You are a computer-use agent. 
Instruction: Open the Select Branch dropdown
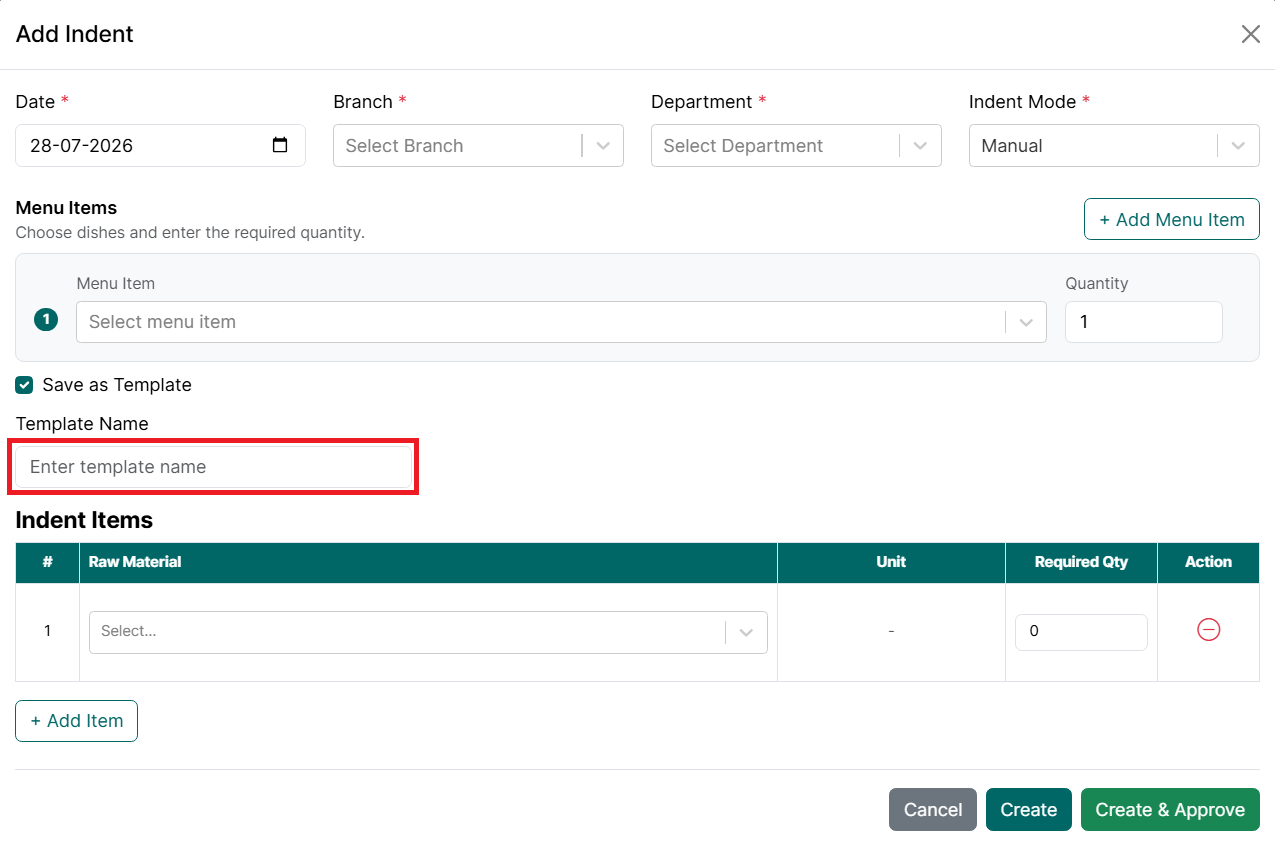click(x=478, y=145)
